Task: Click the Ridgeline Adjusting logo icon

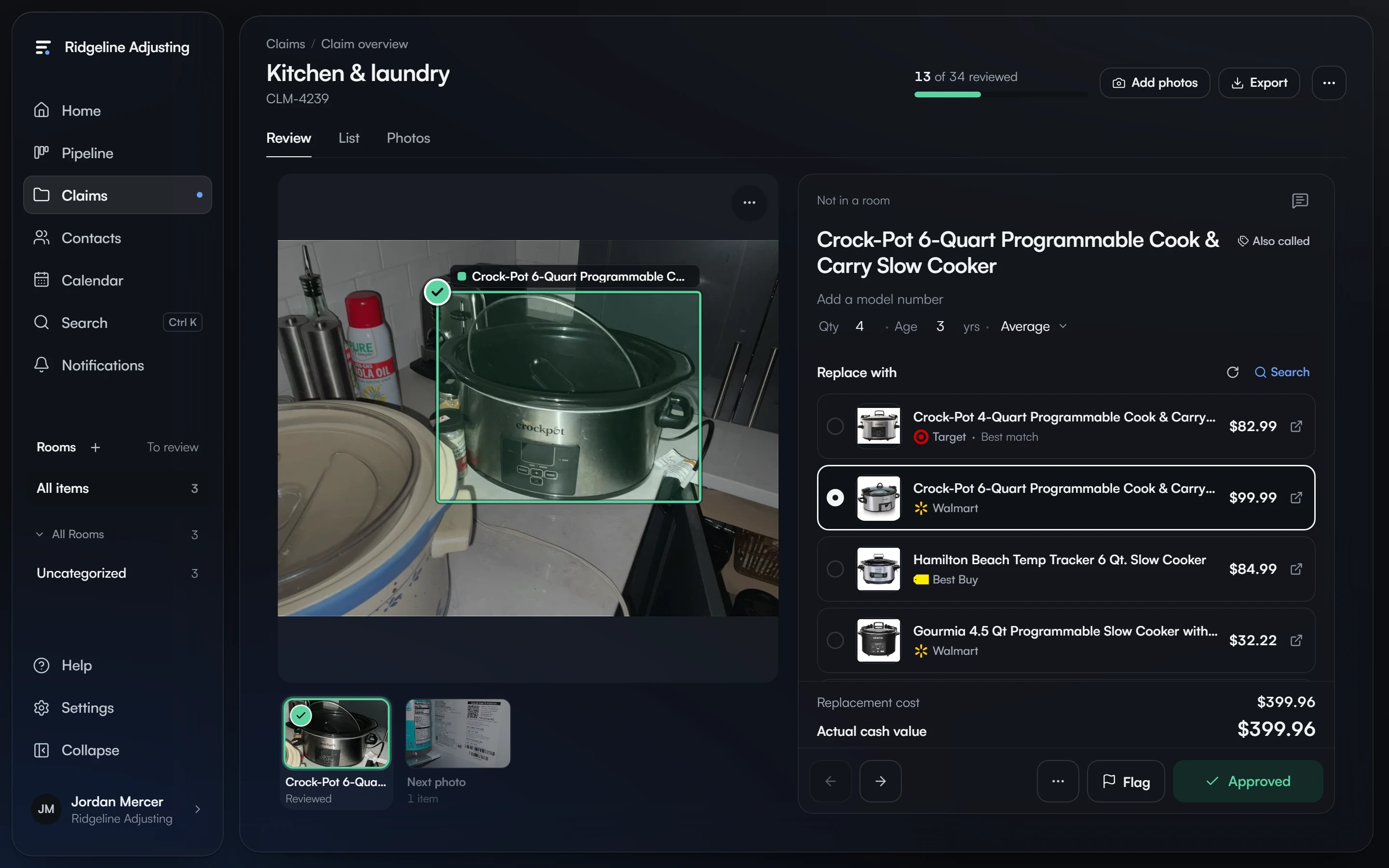Action: (42, 47)
